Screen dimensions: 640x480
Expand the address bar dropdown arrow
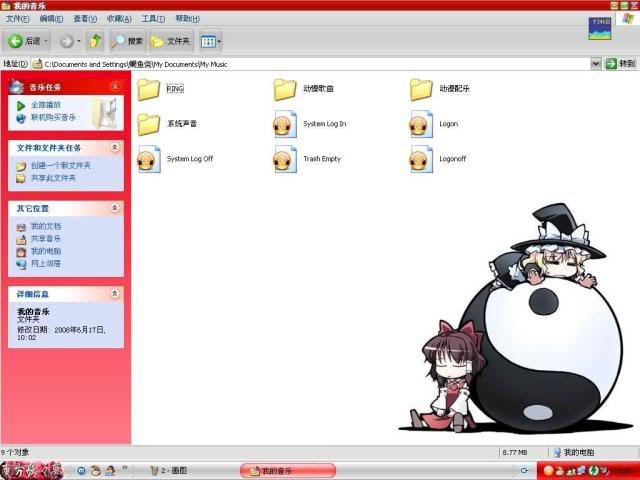coord(596,64)
